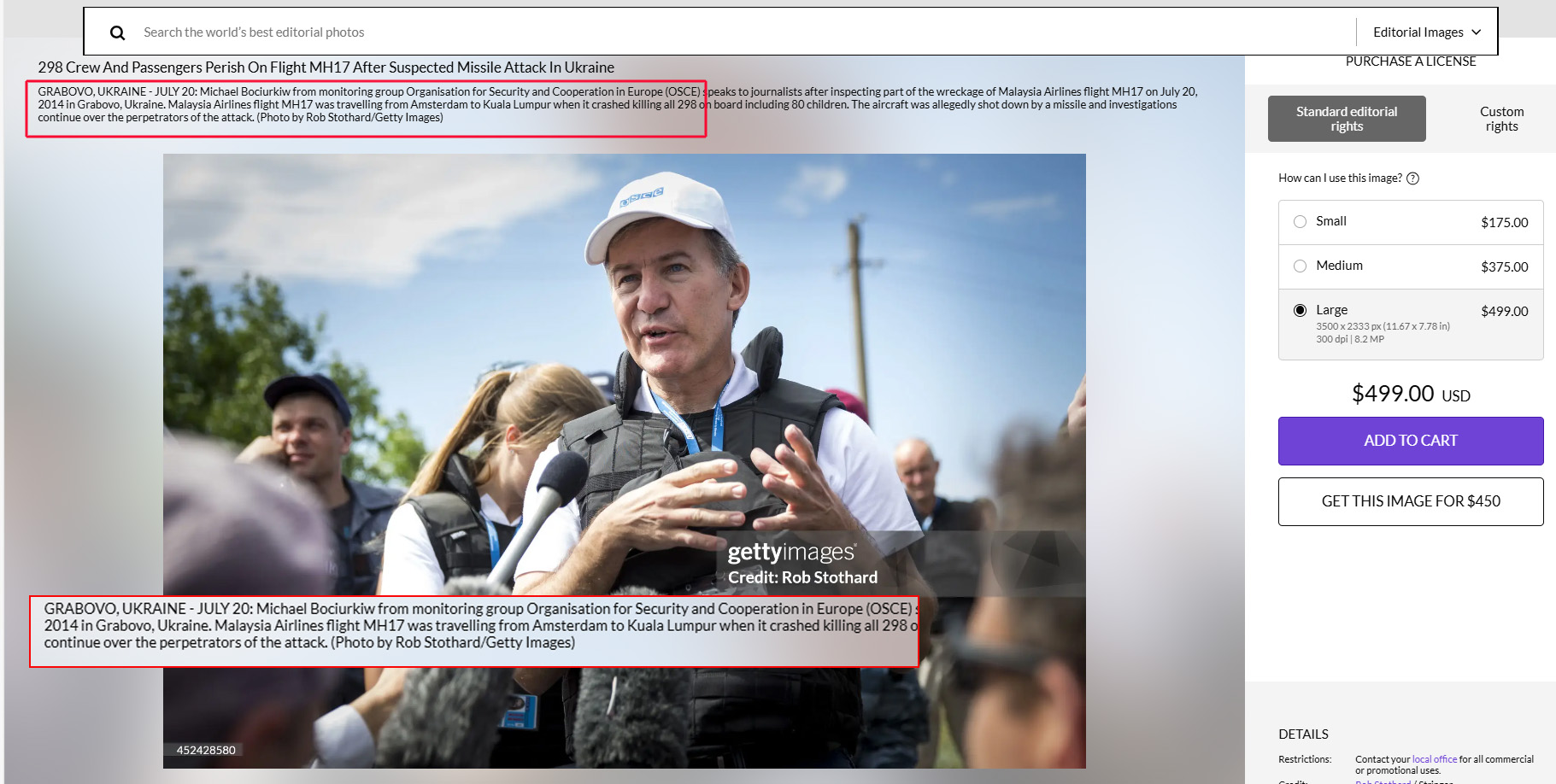Screen dimensions: 1556x784
Task: Click the search magnifier icon
Action: pos(117,32)
